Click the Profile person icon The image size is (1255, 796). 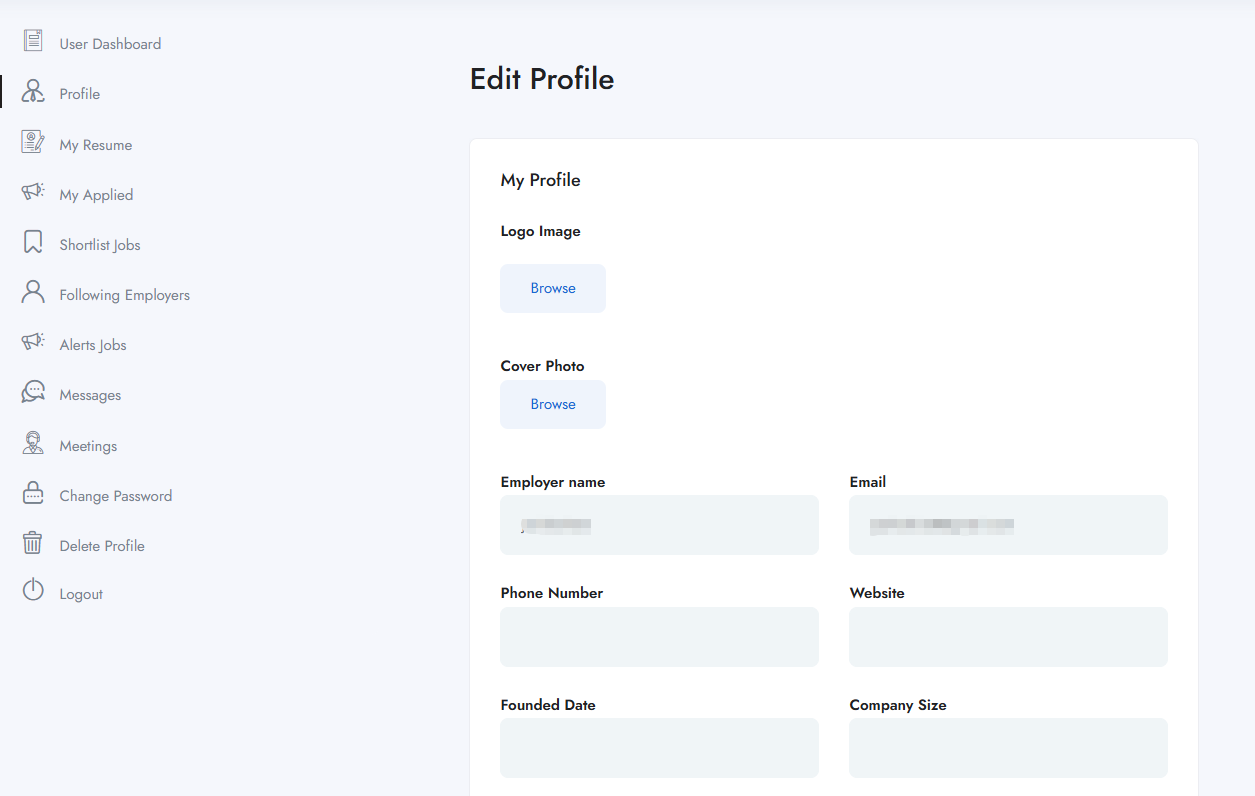33,92
